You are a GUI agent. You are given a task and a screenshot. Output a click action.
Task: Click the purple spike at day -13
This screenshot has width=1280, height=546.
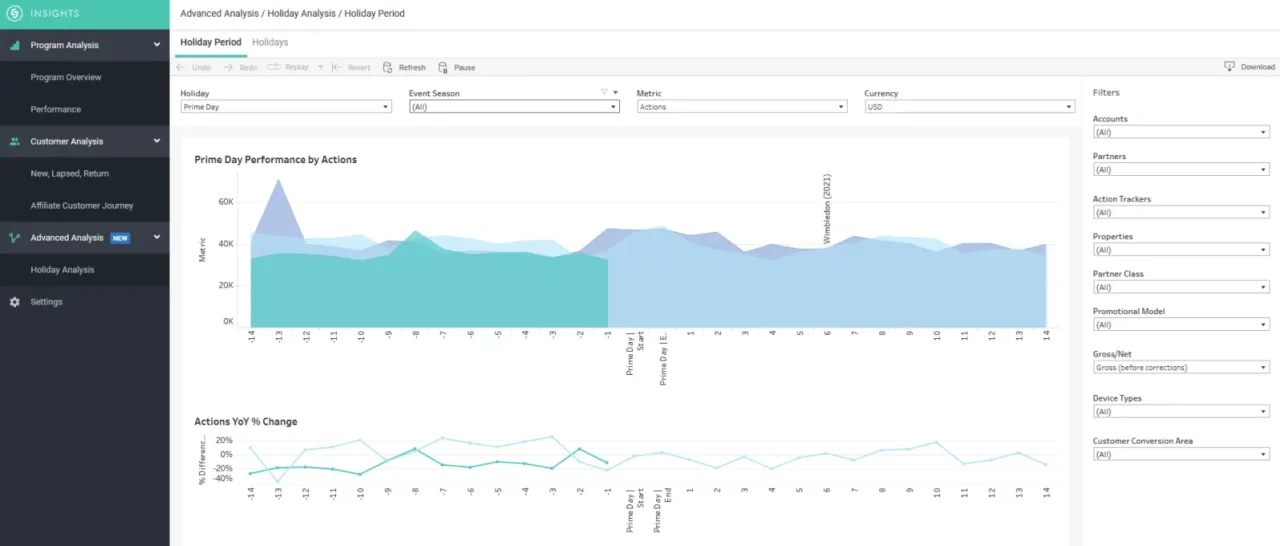pyautogui.click(x=278, y=182)
